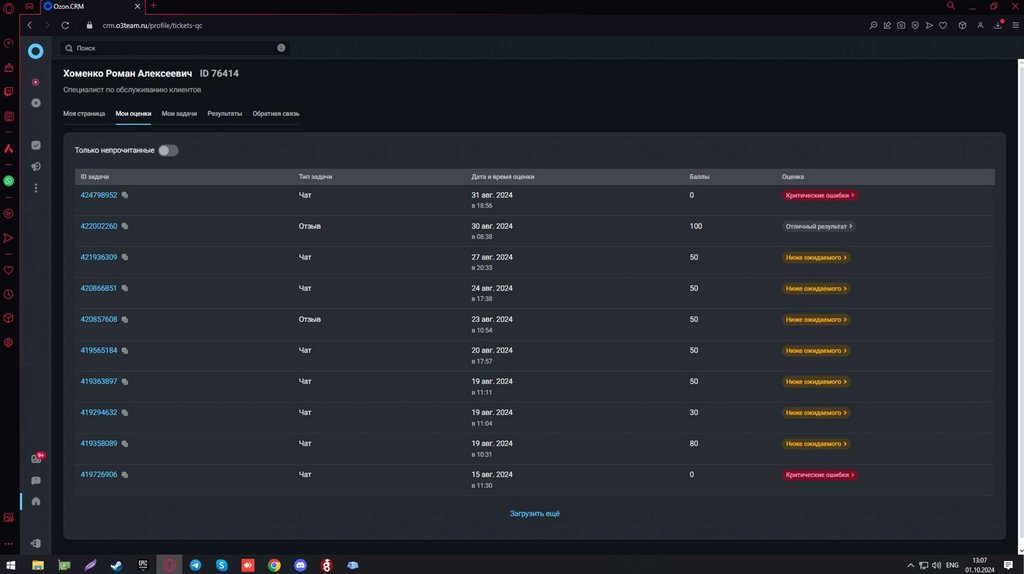Open a new browser tab with plus button
This screenshot has width=1024, height=574.
point(153,6)
